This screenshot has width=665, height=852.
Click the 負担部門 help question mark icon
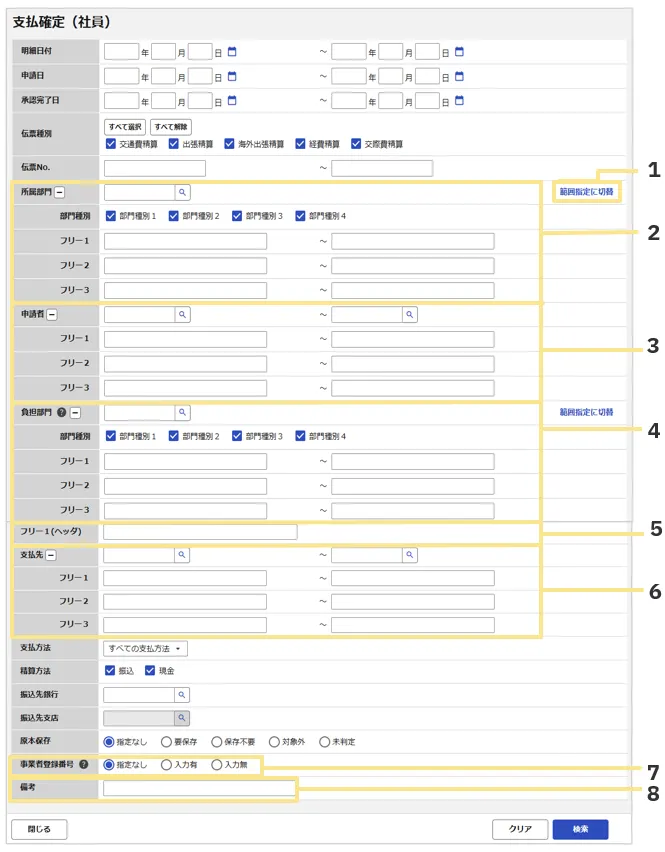point(62,412)
